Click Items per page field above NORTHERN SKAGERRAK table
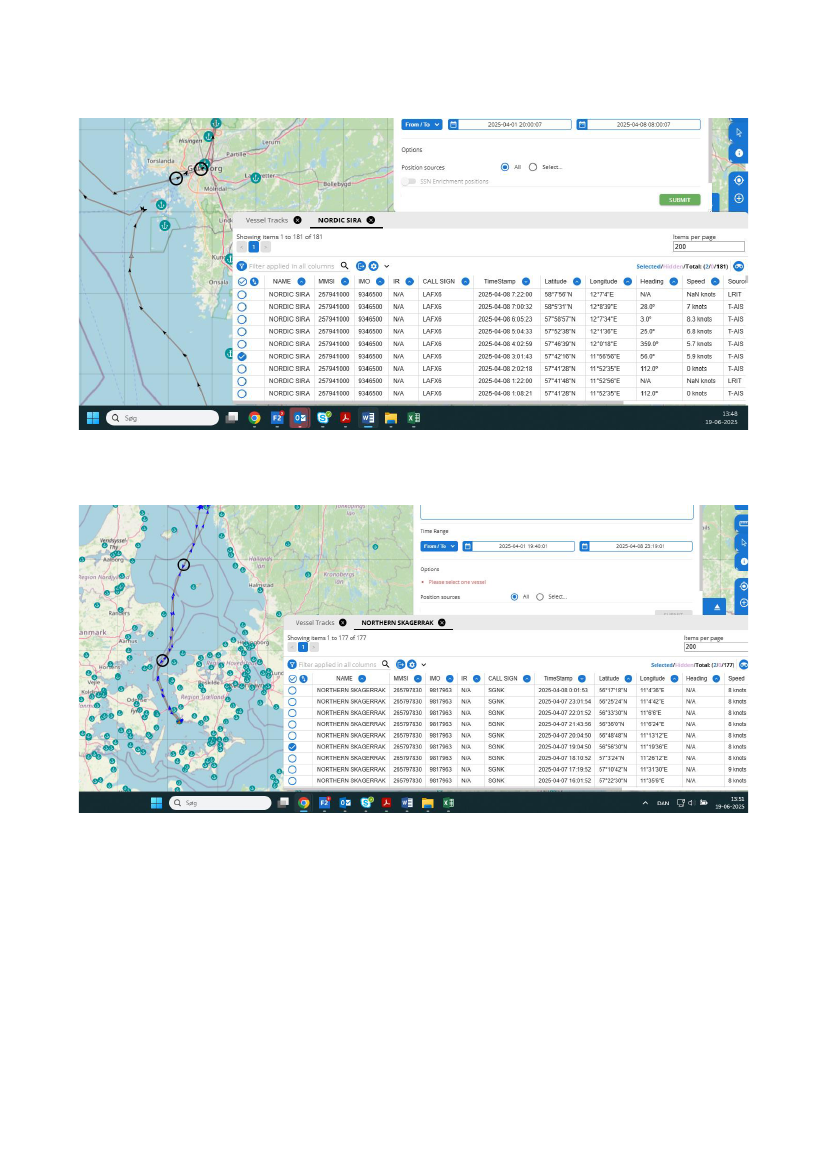 715,647
